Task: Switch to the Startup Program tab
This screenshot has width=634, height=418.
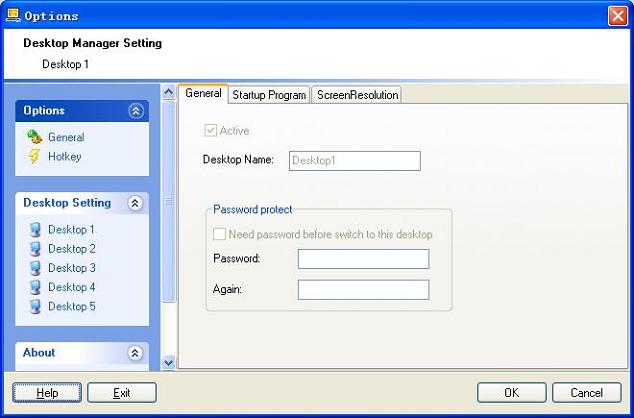Action: point(269,95)
